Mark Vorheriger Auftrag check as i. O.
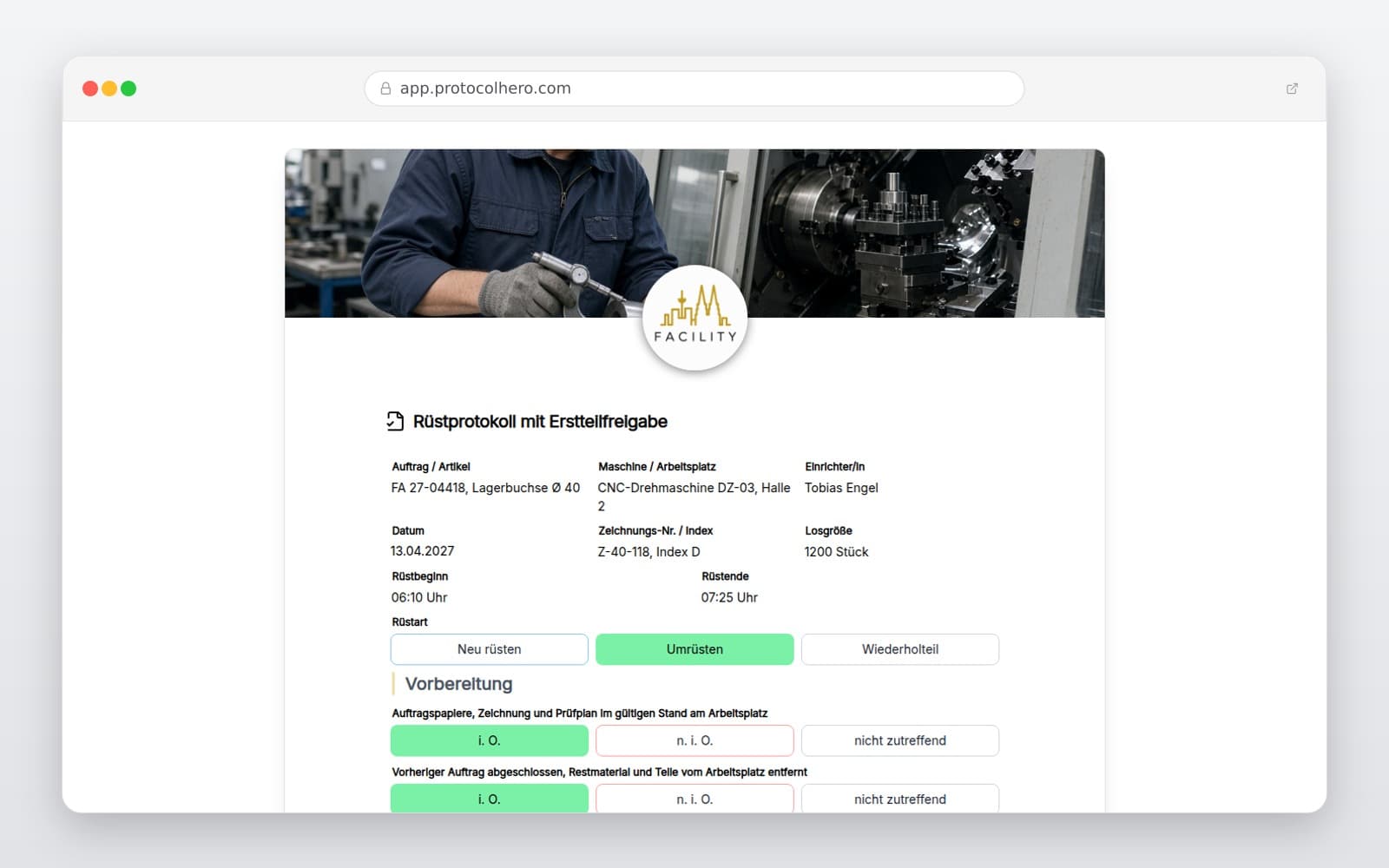1389x868 pixels. (490, 799)
